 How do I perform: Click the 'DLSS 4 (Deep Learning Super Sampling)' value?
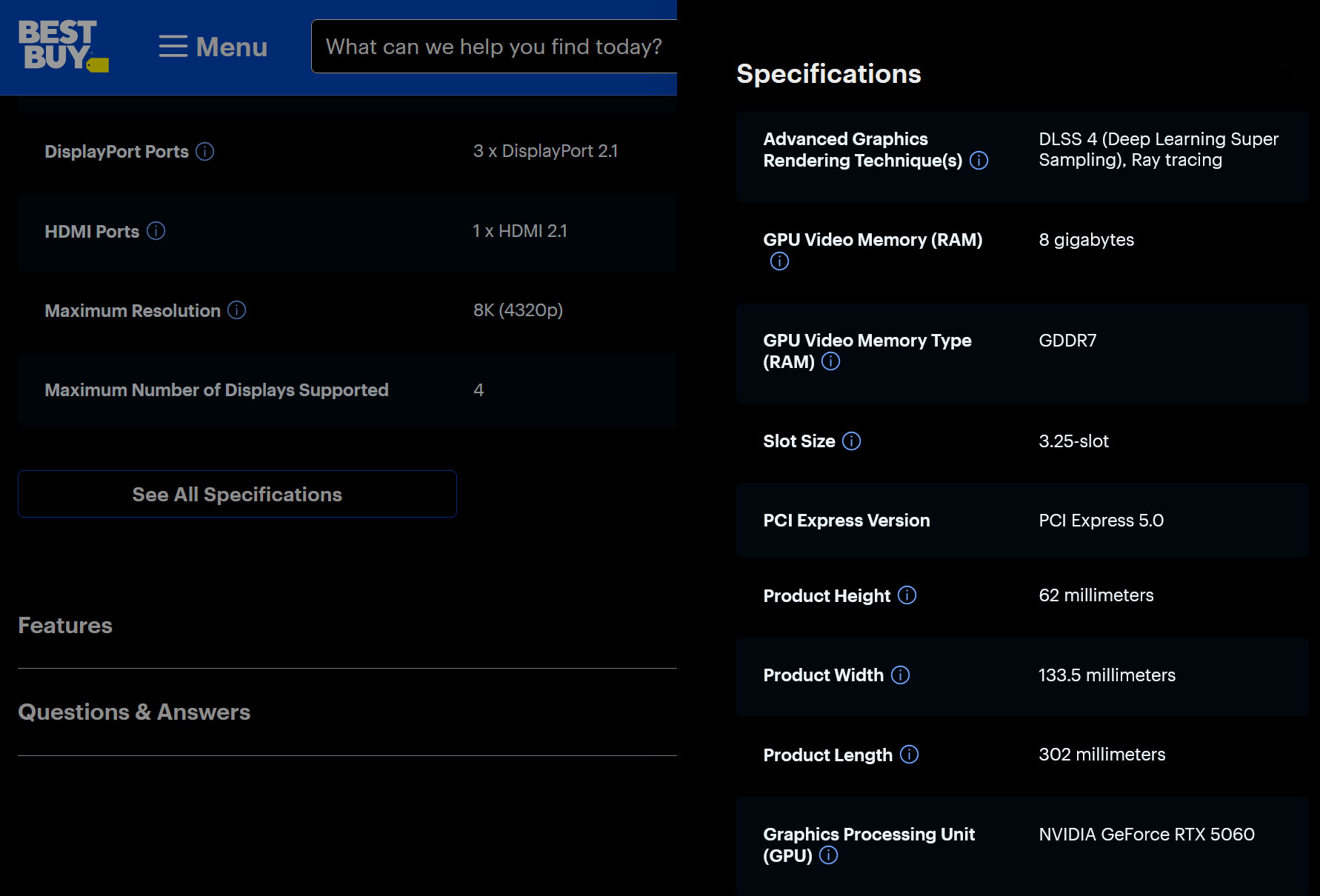pyautogui.click(x=1159, y=150)
